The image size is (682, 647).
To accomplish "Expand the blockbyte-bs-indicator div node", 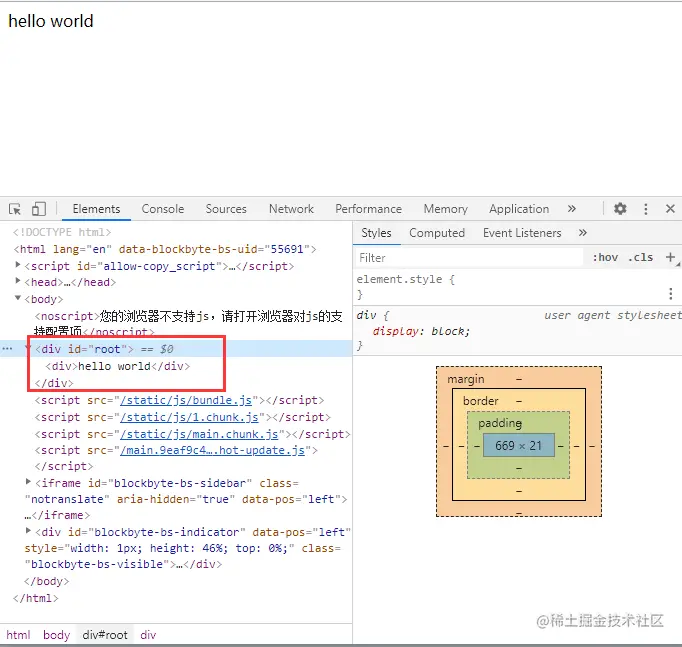I will point(28,530).
